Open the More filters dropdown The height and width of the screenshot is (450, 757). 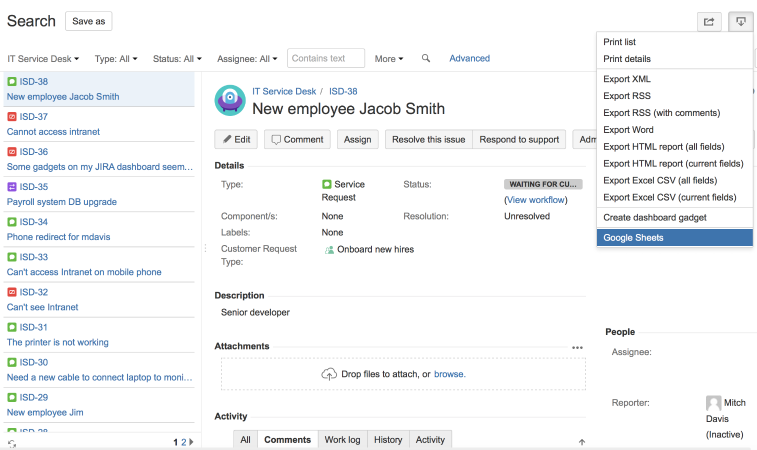click(x=389, y=58)
